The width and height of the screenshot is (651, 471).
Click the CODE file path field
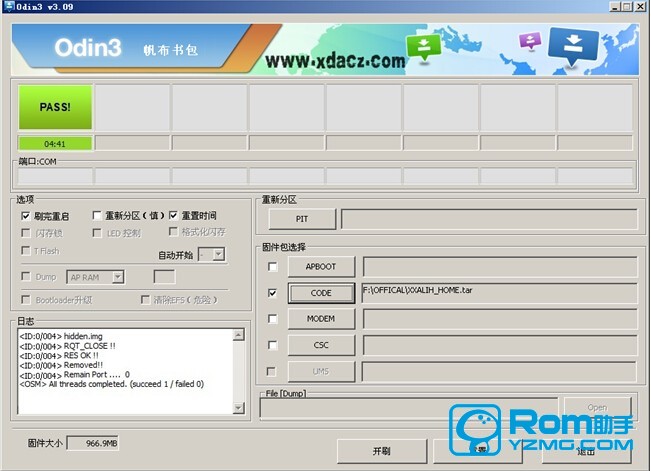[x=500, y=293]
